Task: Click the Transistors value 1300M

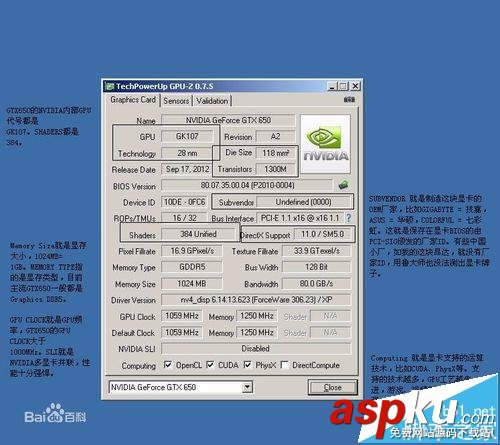Action: point(275,169)
